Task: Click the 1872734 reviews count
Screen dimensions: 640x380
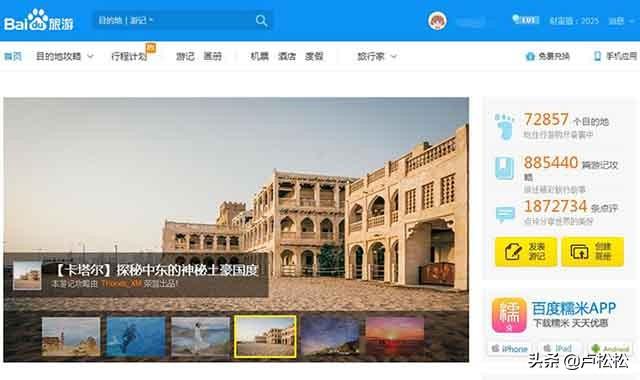Action: tap(556, 206)
